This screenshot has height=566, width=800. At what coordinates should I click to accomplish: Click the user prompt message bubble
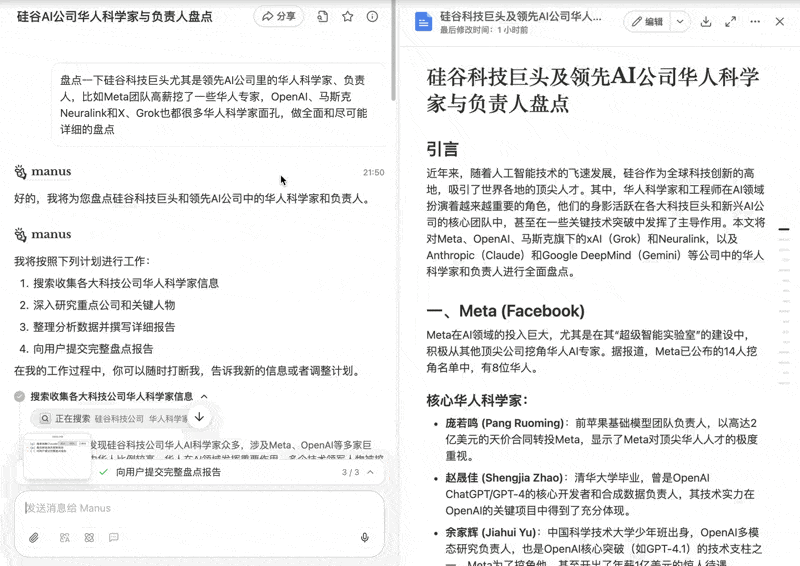point(218,105)
